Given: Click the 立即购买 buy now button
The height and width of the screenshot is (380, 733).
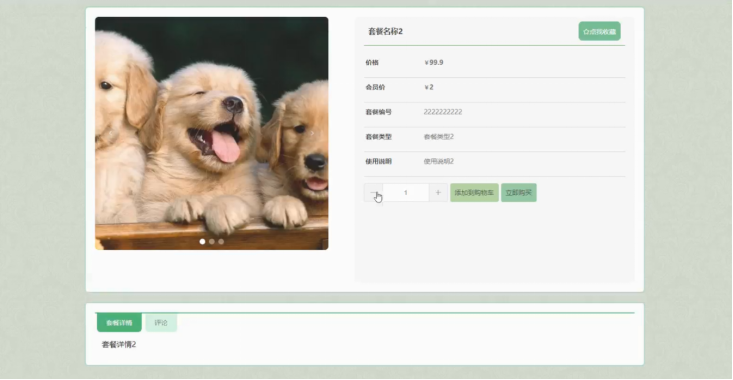Looking at the screenshot, I should pyautogui.click(x=518, y=193).
